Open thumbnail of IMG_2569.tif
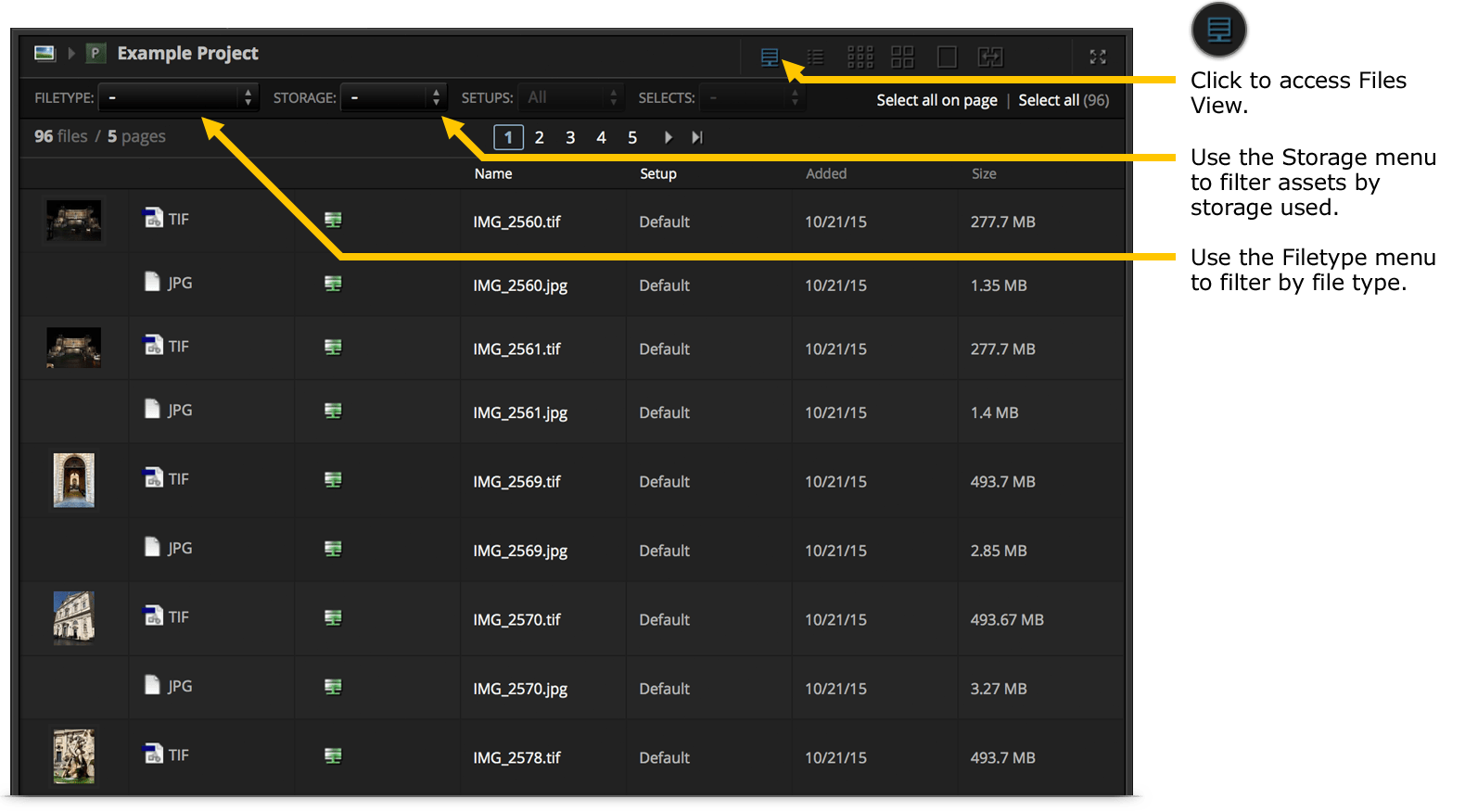This screenshot has width=1465, height=812. [x=74, y=480]
